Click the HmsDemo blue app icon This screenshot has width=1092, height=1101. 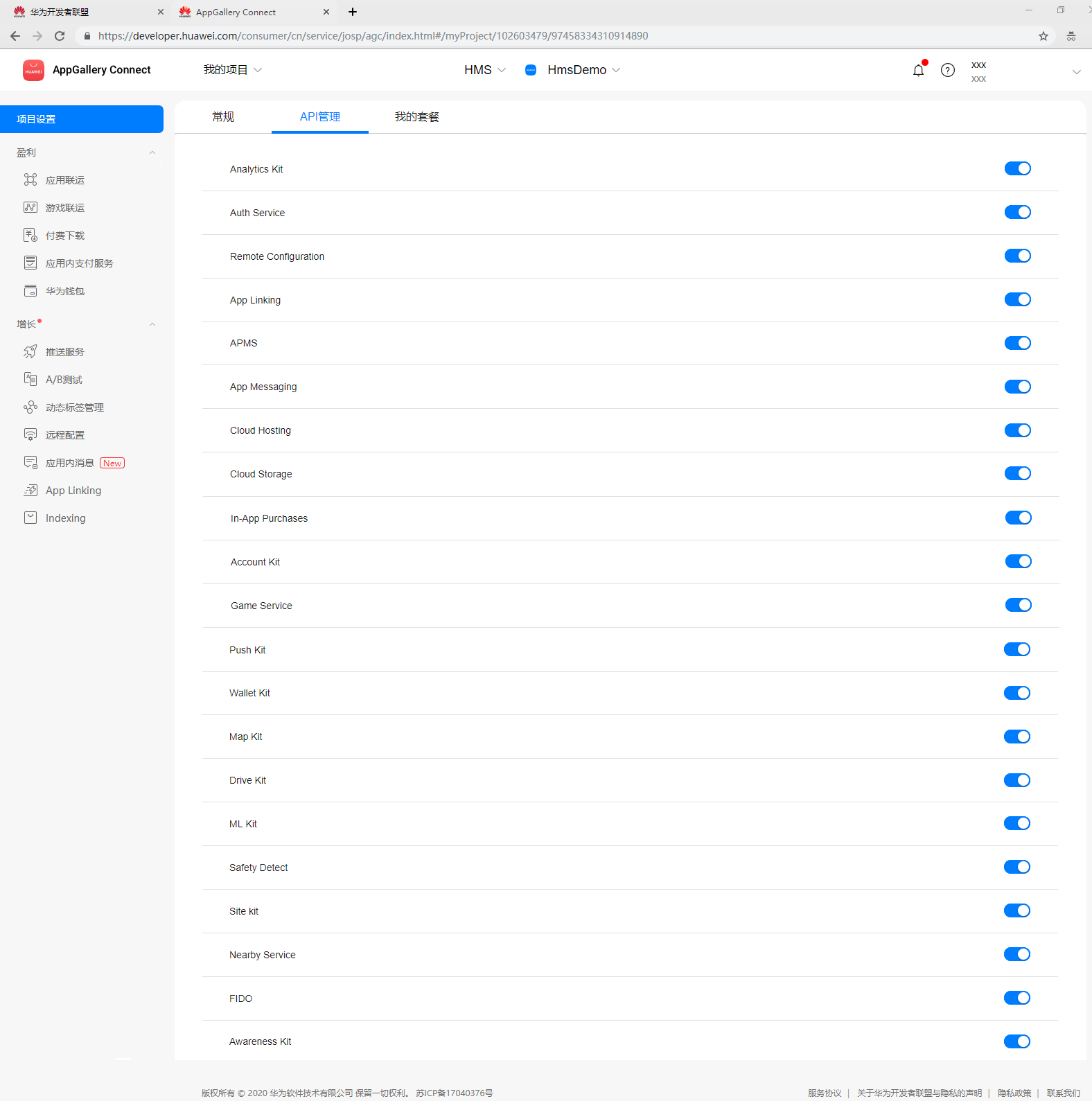[x=531, y=70]
